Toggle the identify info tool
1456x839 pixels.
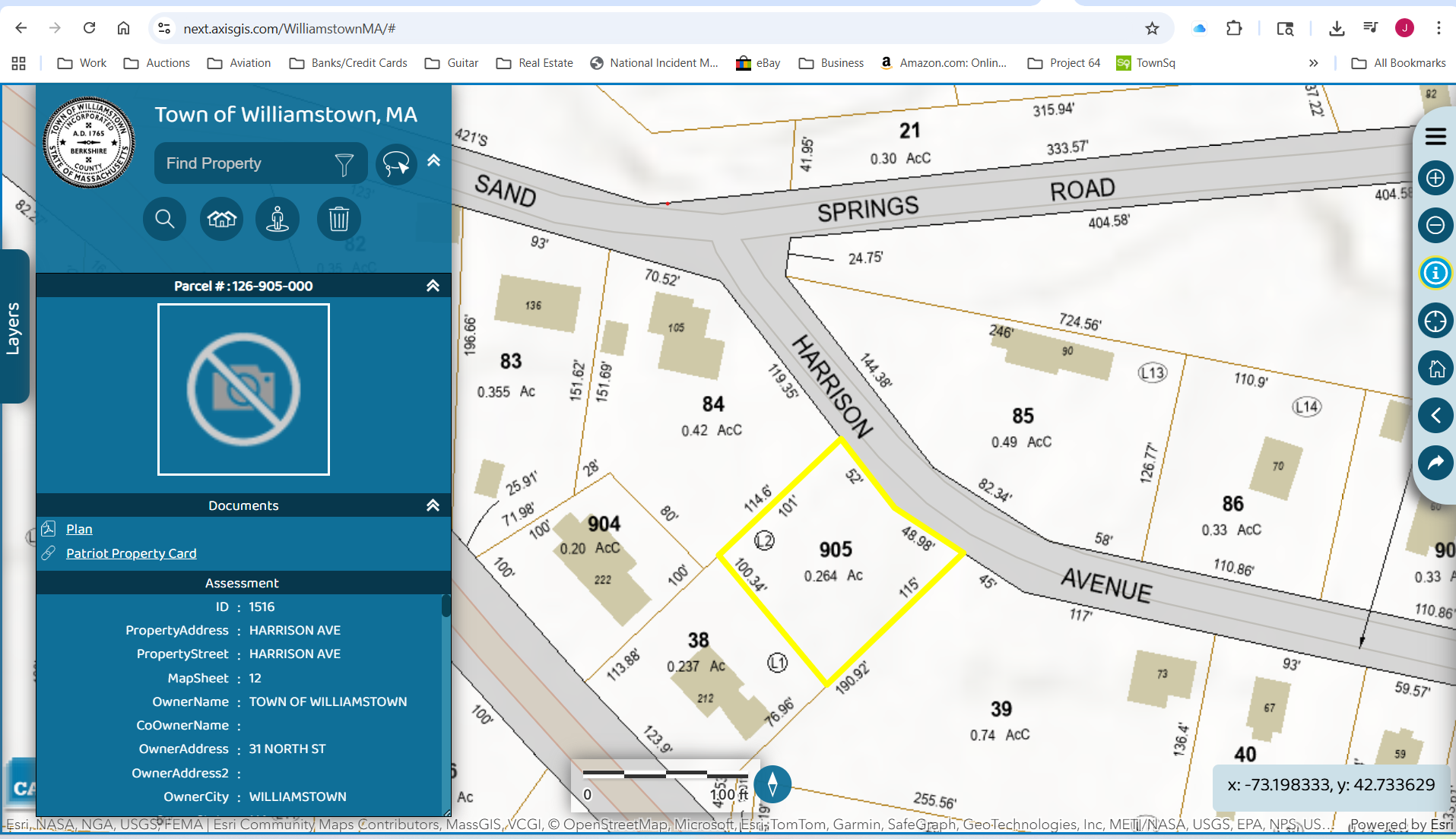1435,273
